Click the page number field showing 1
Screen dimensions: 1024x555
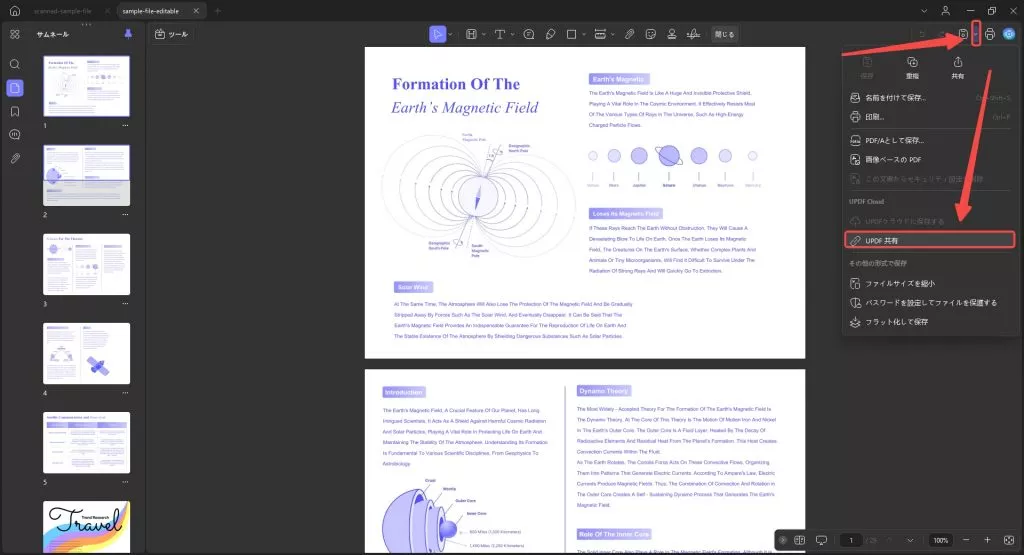pos(851,540)
